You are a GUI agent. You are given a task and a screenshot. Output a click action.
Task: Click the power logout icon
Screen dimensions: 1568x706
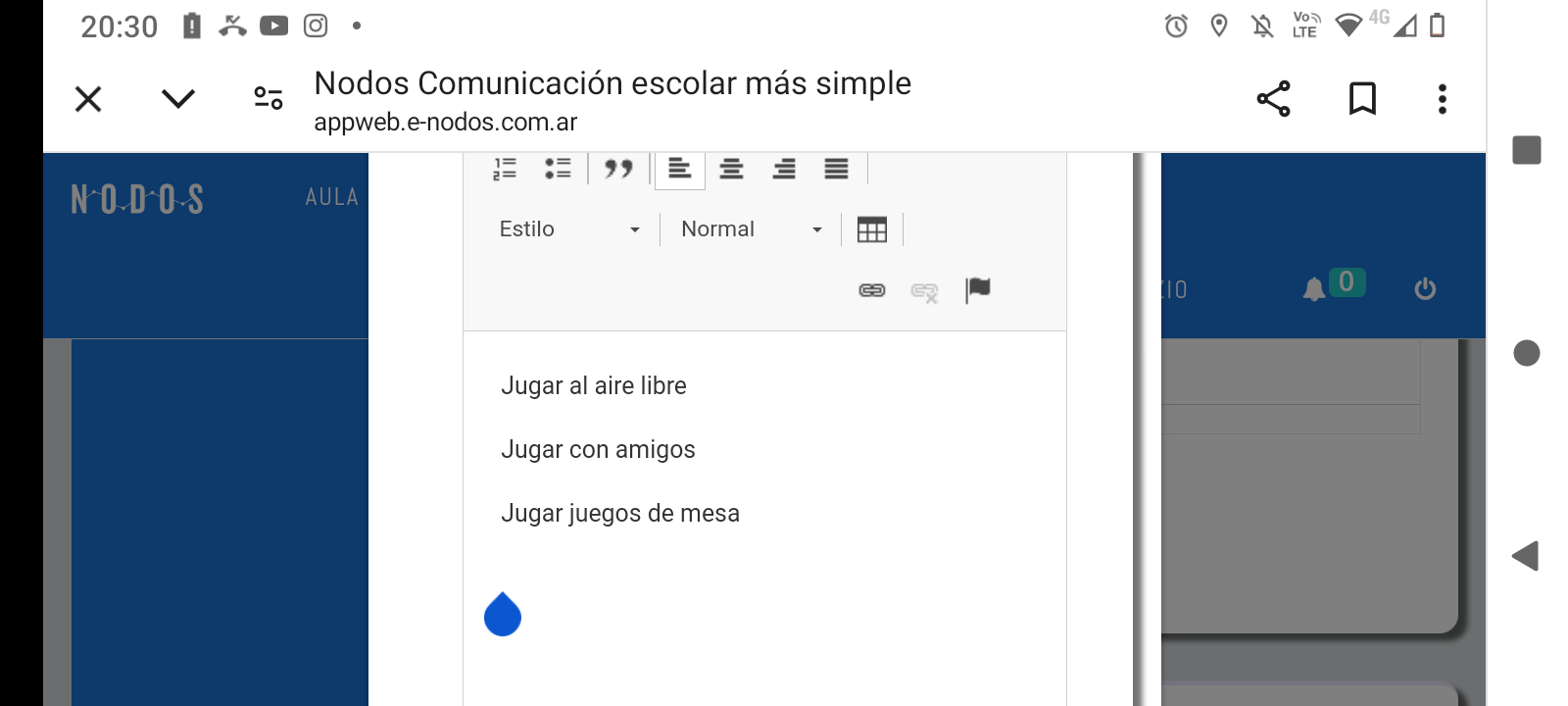coord(1425,289)
